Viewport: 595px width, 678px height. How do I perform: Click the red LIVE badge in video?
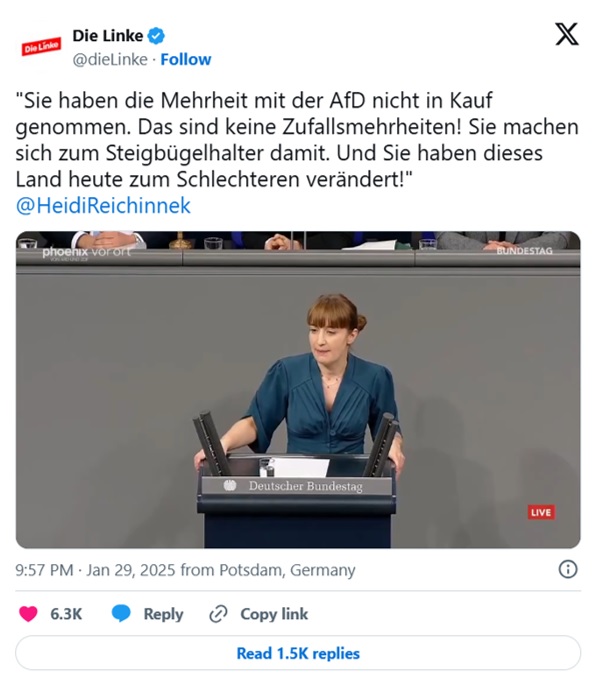(541, 512)
